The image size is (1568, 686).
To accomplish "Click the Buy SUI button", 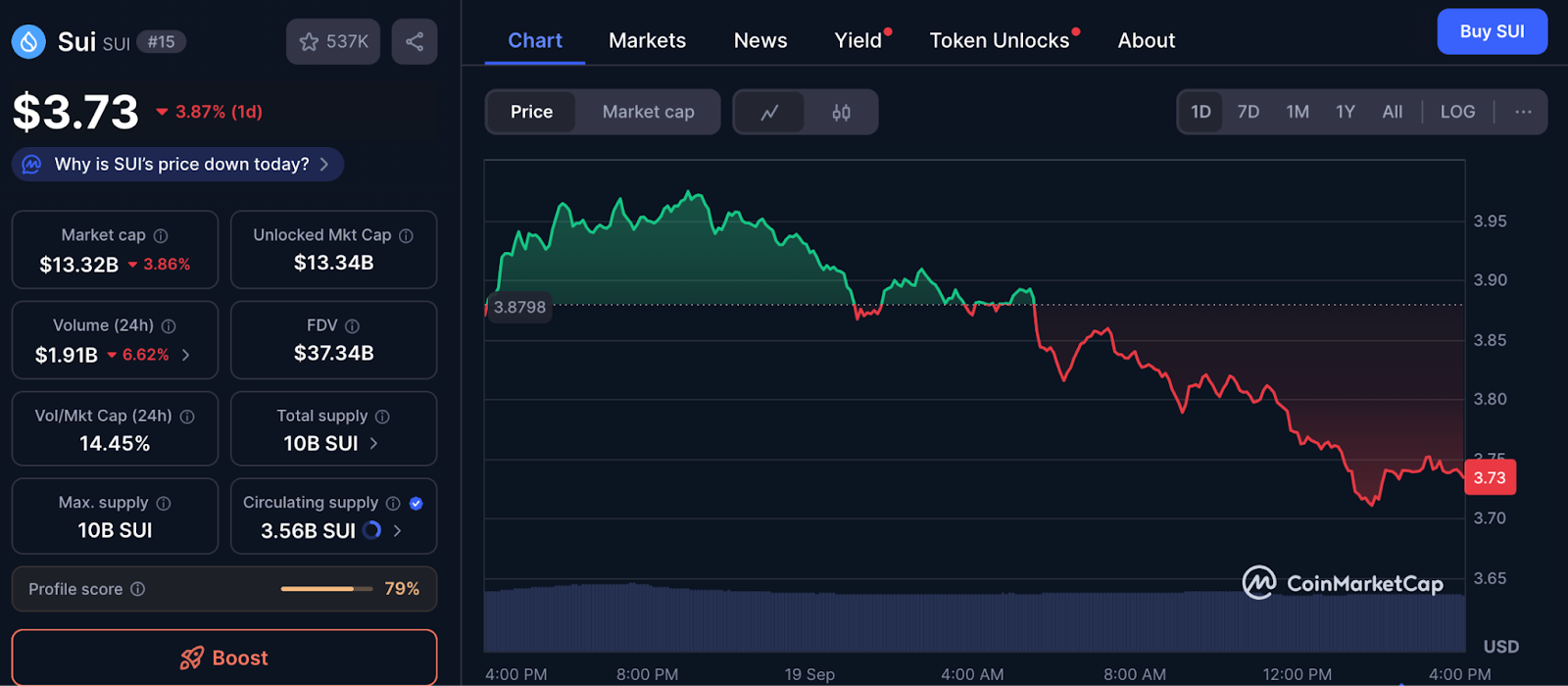I will tap(1492, 31).
